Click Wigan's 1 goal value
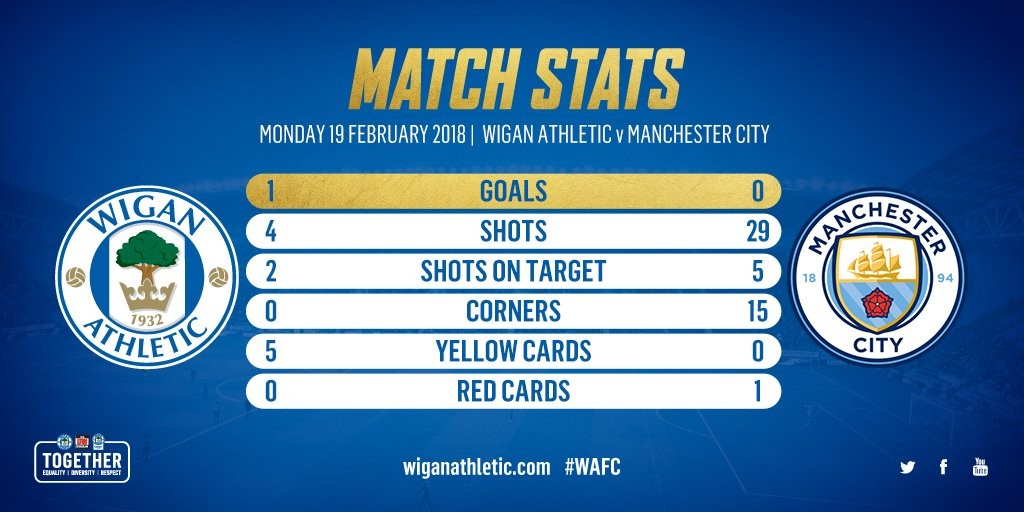The height and width of the screenshot is (512, 1024). click(270, 192)
